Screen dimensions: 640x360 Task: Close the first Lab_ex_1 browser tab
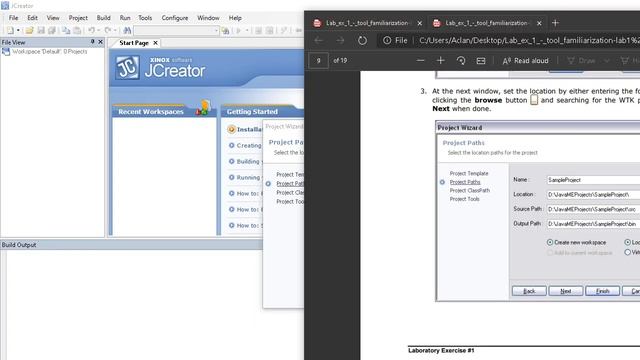[419, 23]
